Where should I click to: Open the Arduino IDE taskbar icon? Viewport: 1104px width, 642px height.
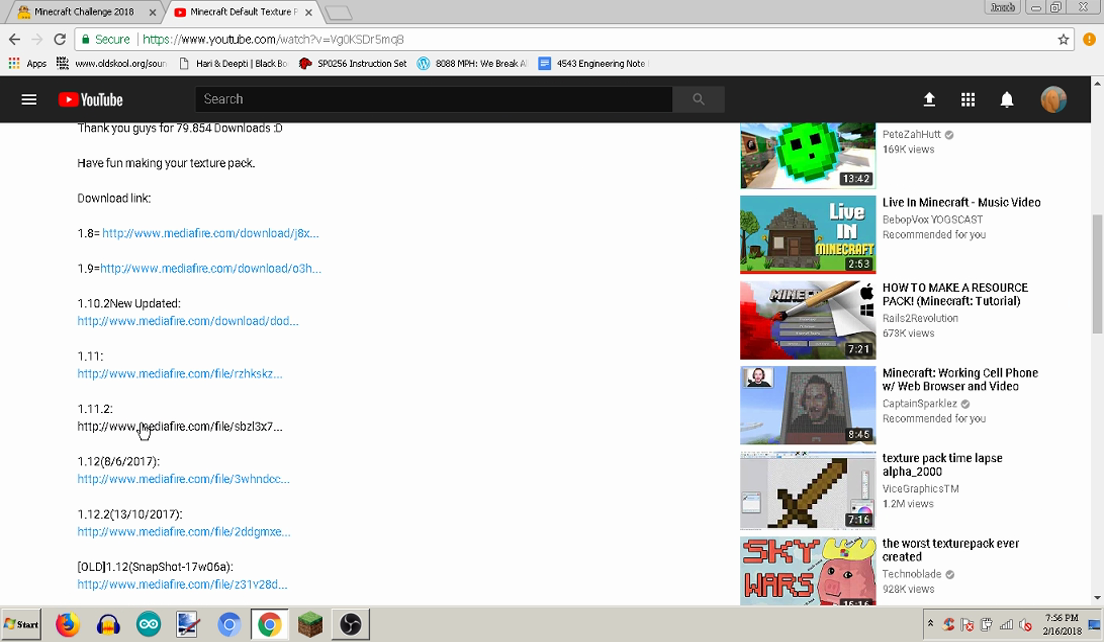[x=149, y=624]
